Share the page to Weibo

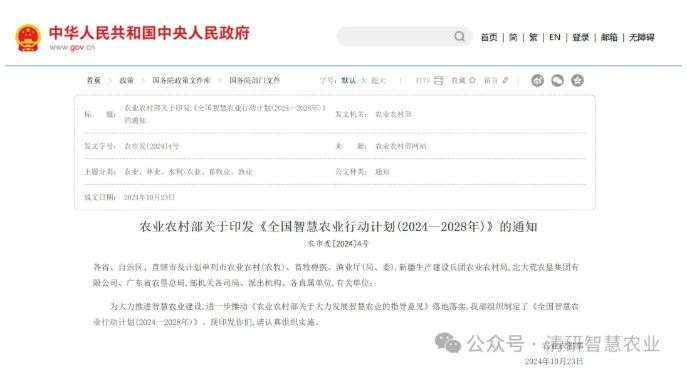pyautogui.click(x=538, y=81)
